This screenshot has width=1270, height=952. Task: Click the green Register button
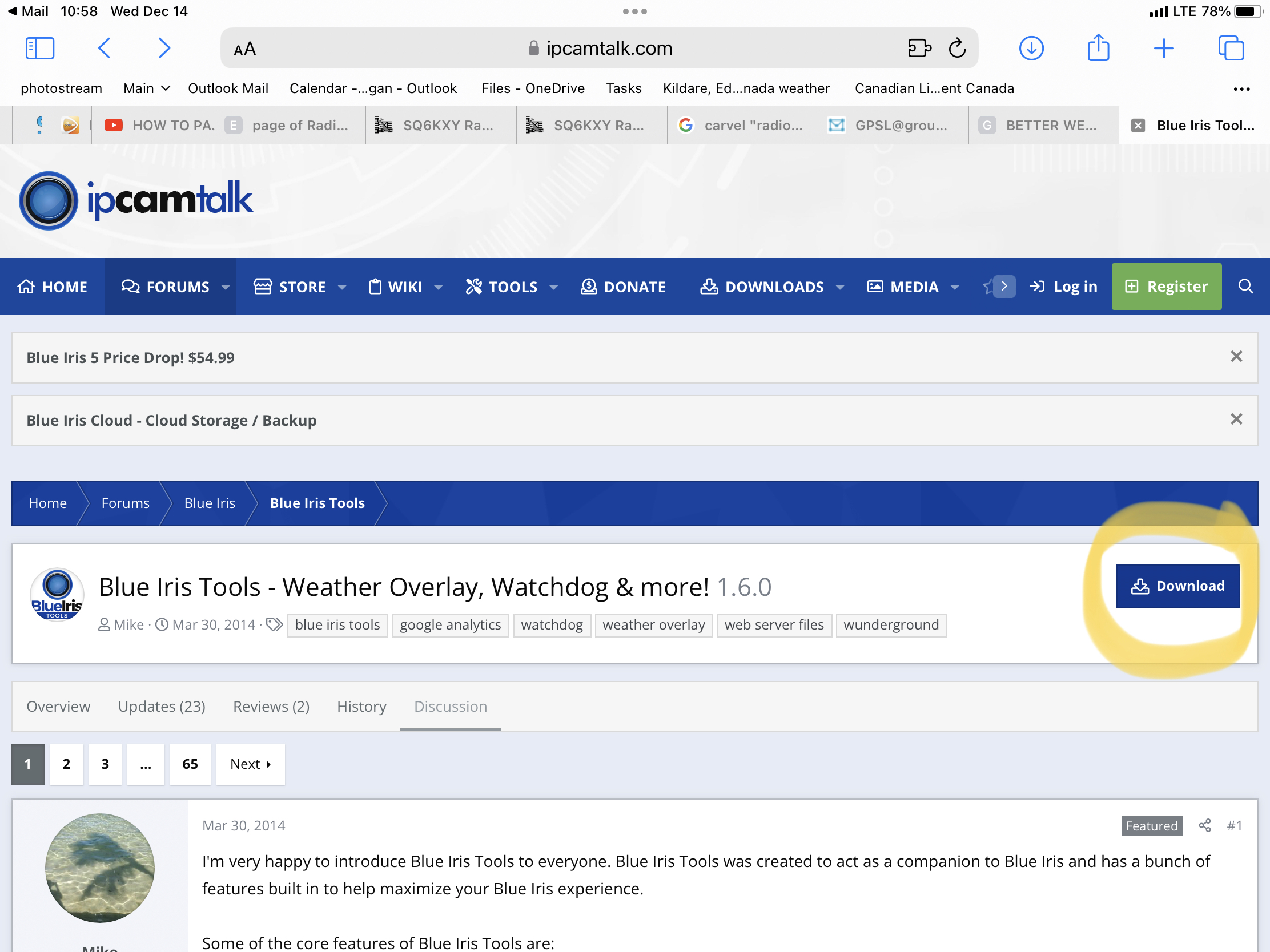[x=1166, y=287]
